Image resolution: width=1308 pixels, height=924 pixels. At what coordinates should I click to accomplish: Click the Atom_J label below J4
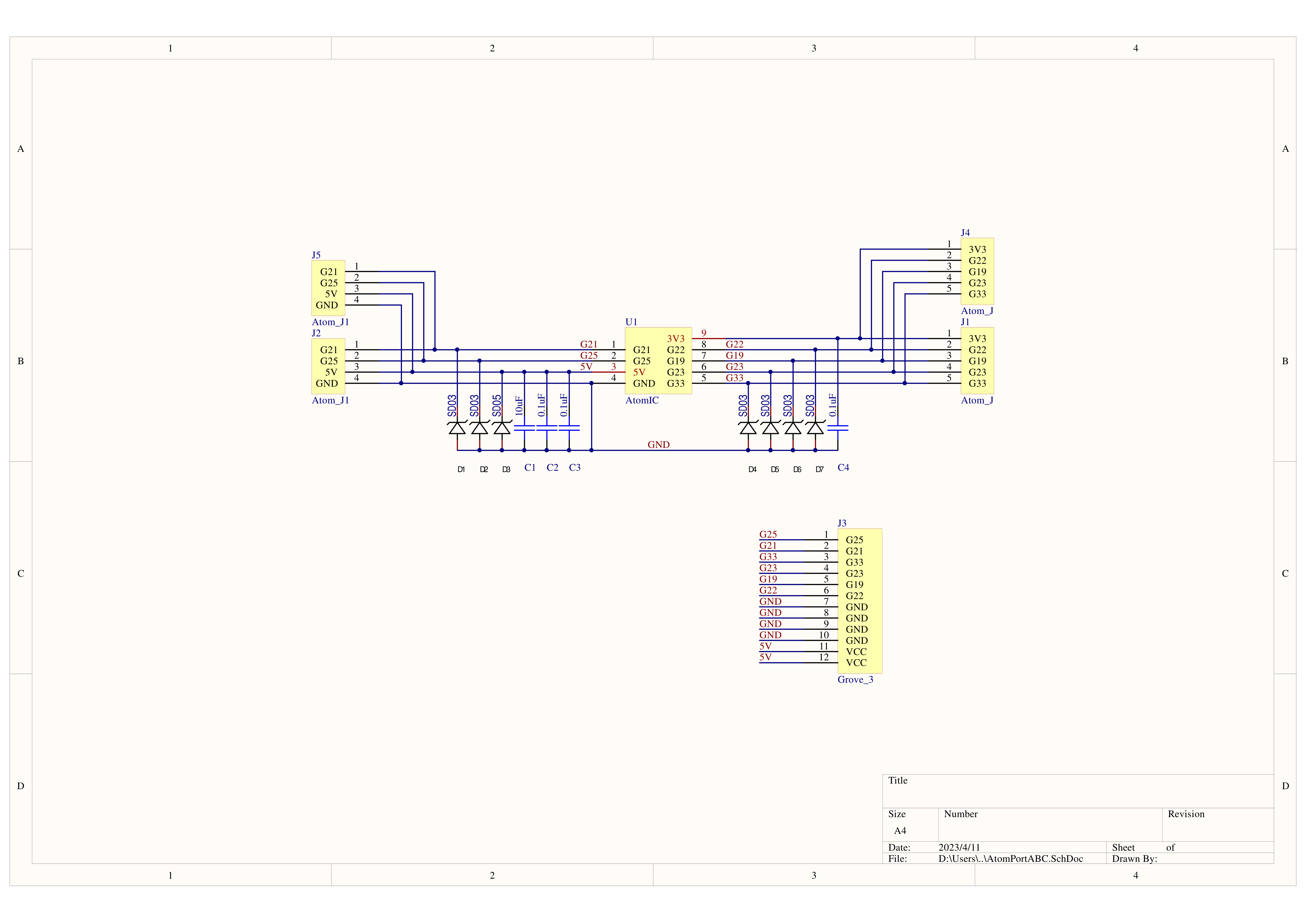tap(977, 311)
